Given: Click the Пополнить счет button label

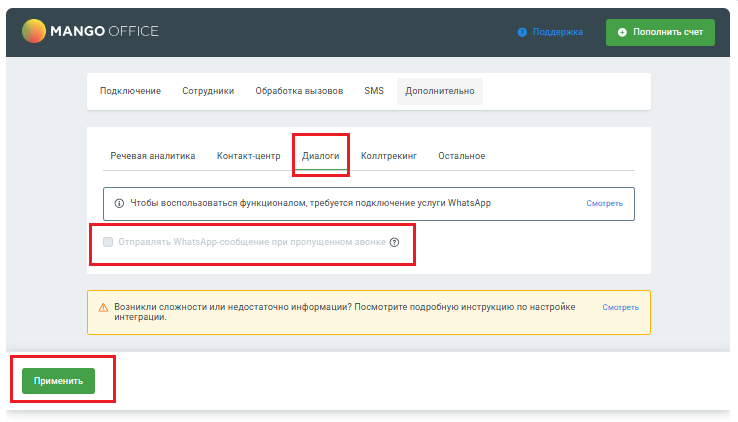Looking at the screenshot, I should [x=668, y=32].
